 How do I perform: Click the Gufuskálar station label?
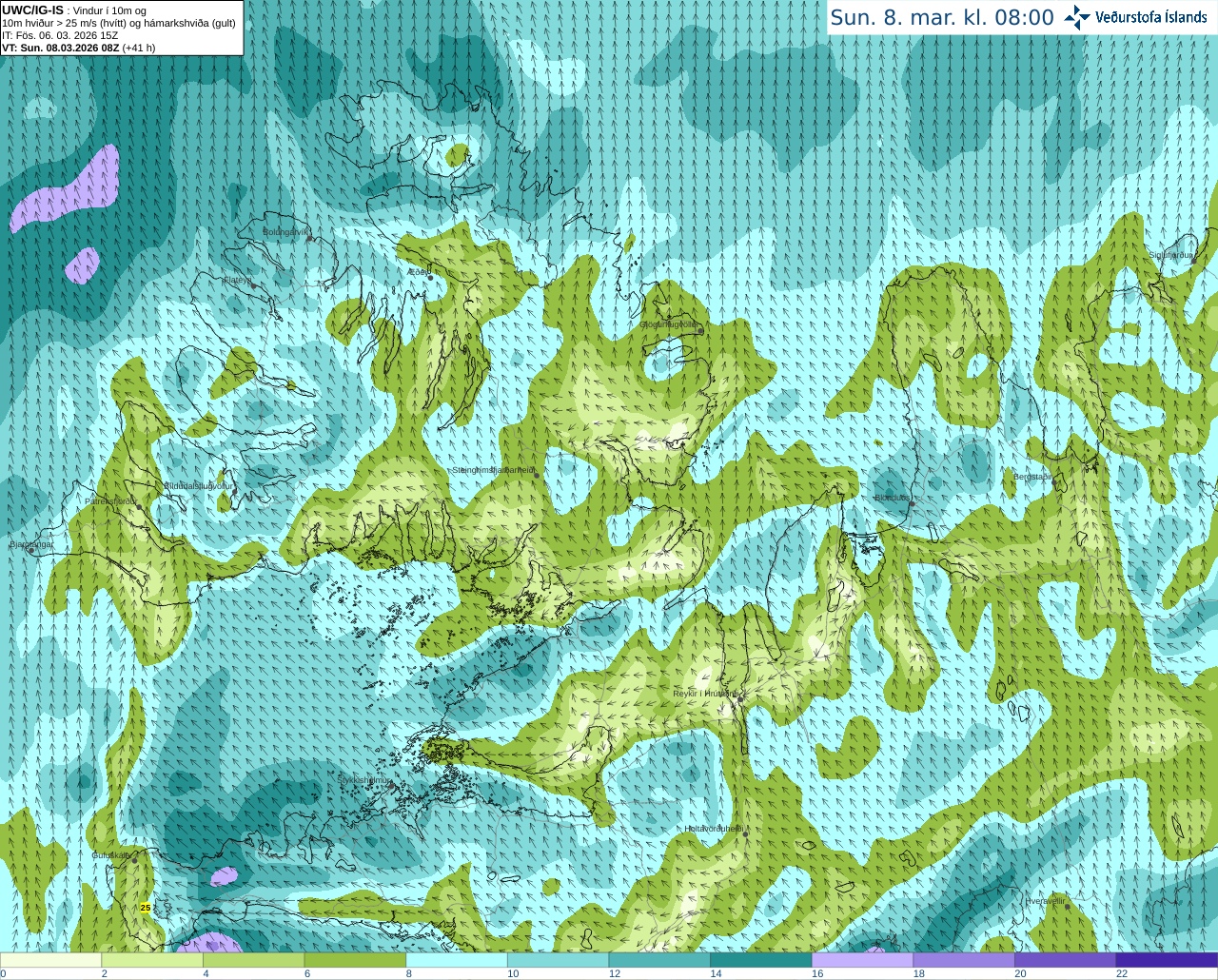[111, 854]
